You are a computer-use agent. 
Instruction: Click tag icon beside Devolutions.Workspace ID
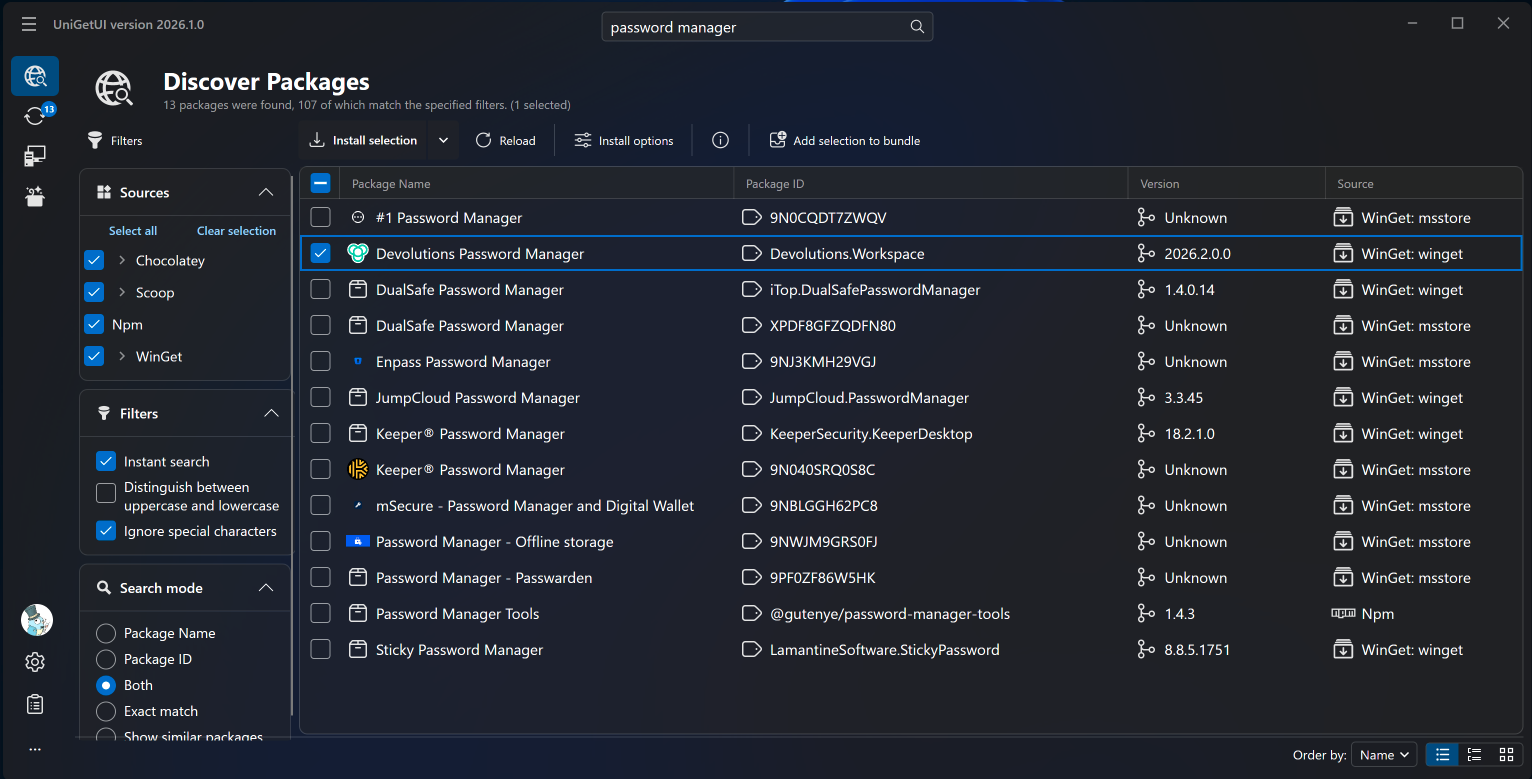752,254
